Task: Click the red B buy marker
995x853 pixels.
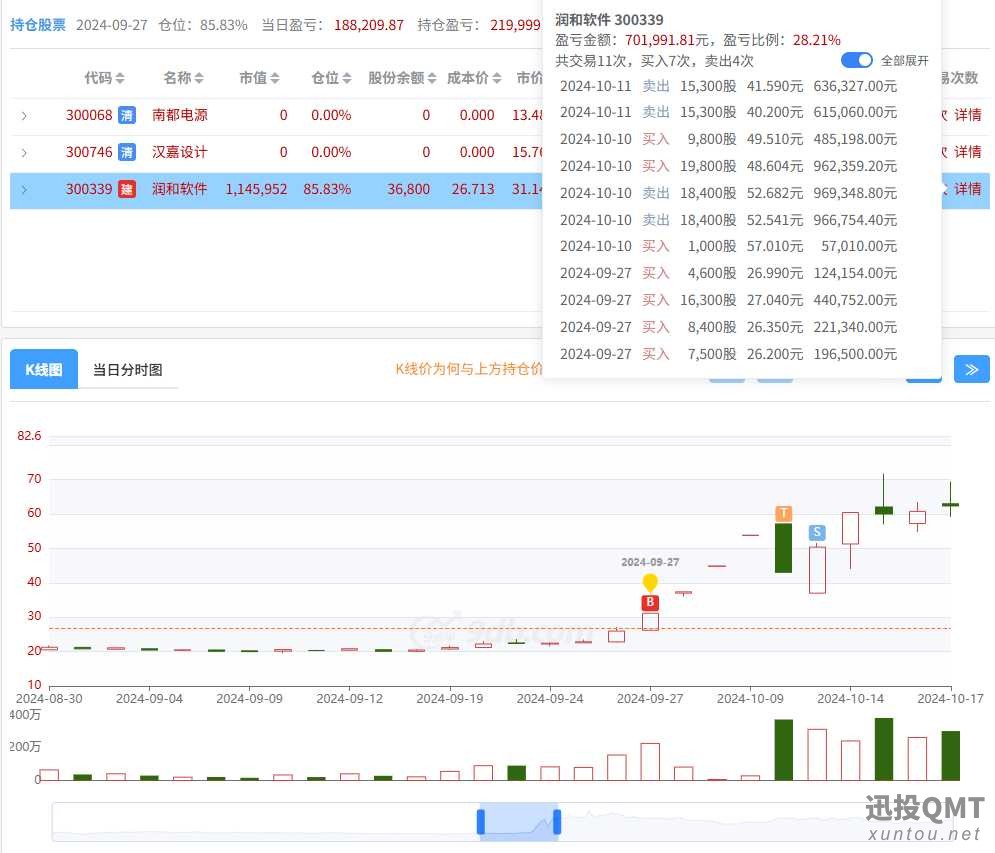Action: [650, 602]
